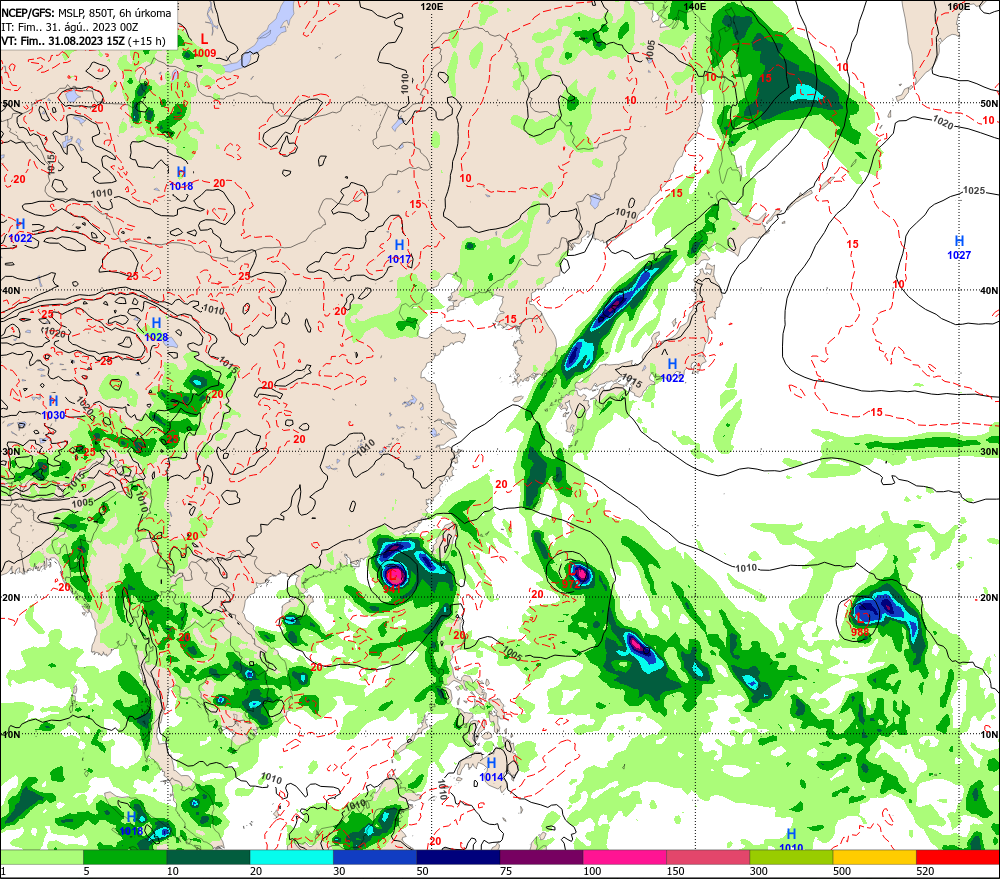Viewport: 1000px width, 879px height.
Task: Click the H 1017 high over north China
Action: 400,251
